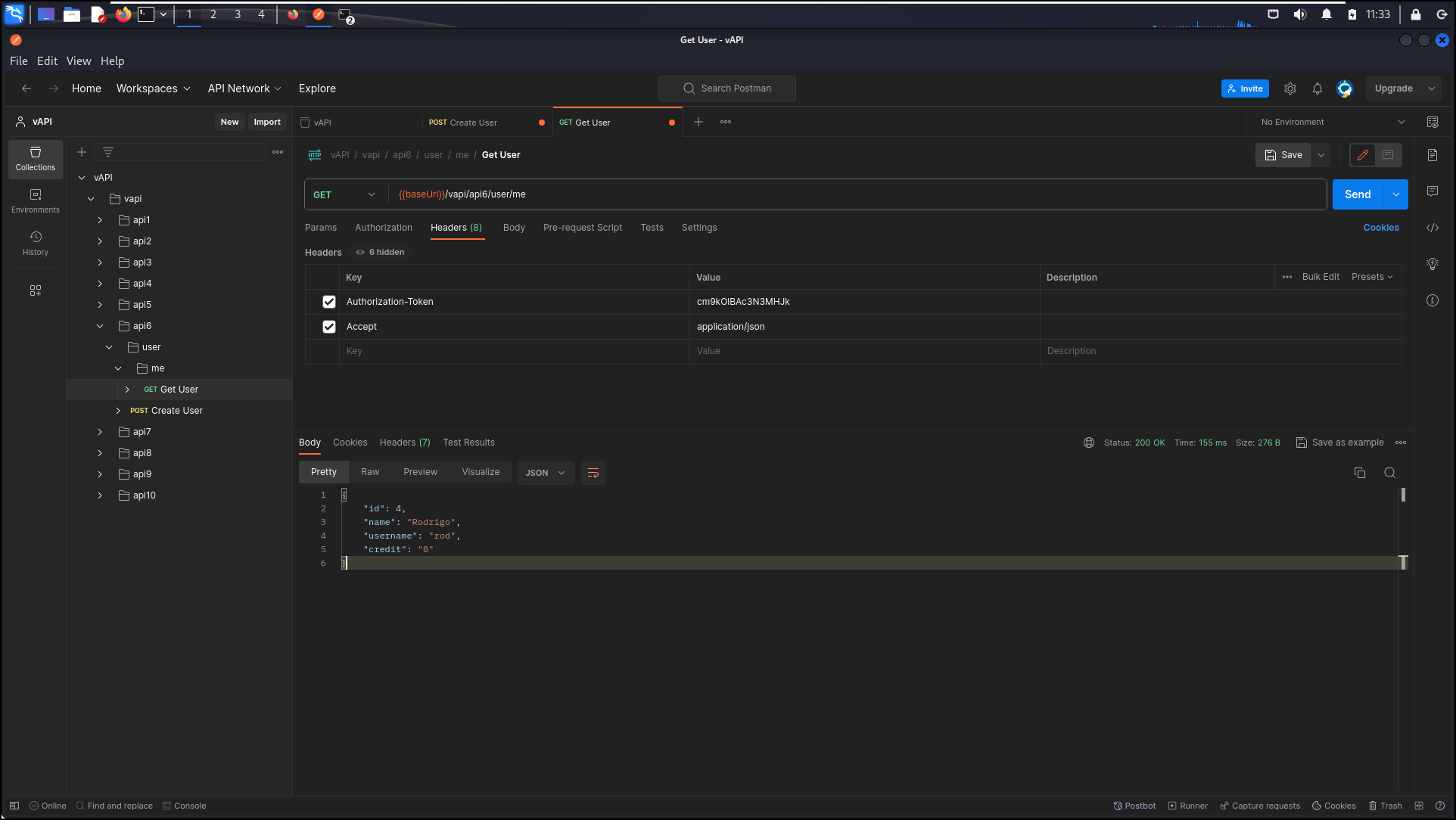
Task: Open the terminal from the taskbar
Action: (146, 14)
